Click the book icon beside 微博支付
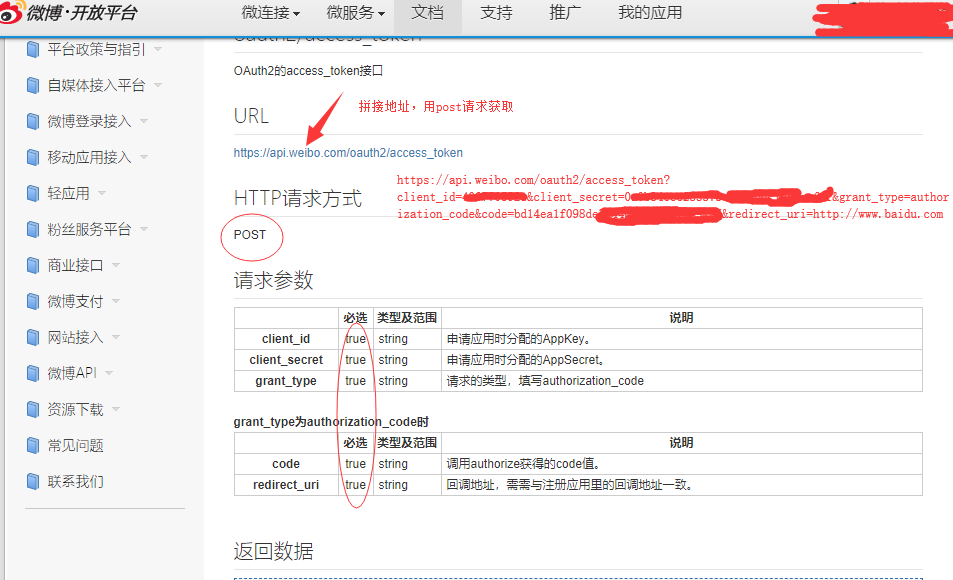This screenshot has height=580, width=953. (x=33, y=301)
